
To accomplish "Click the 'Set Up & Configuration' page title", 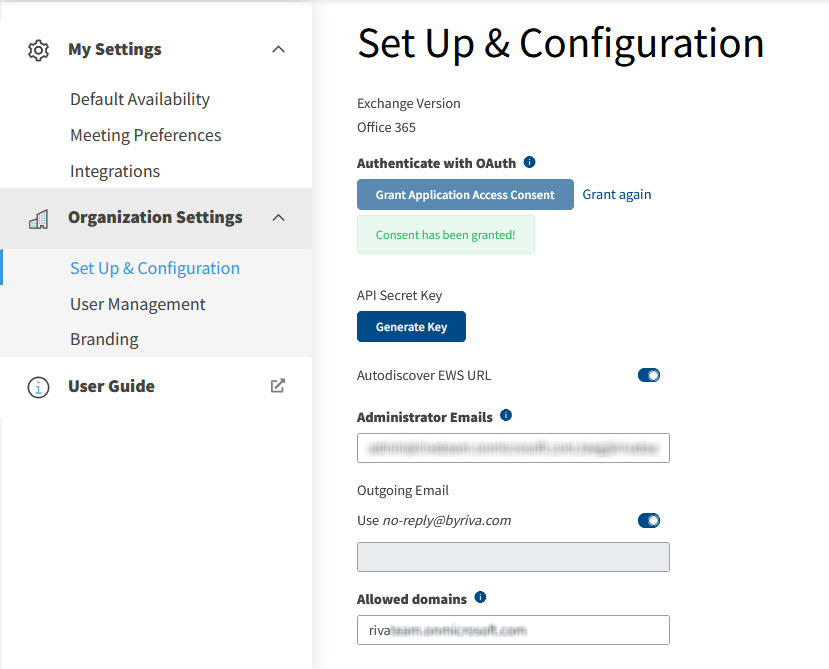I will click(561, 43).
